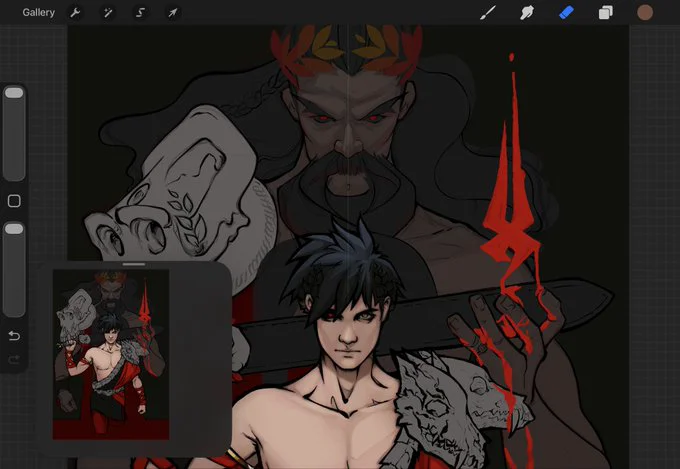Redo the last undone action
Screen dimensions: 680x469
(14, 359)
